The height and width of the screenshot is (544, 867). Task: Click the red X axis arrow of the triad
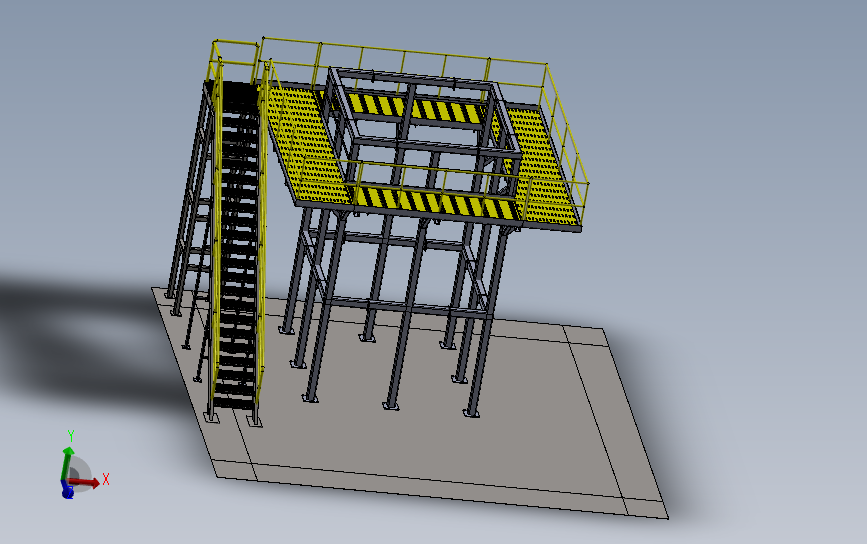[85, 483]
